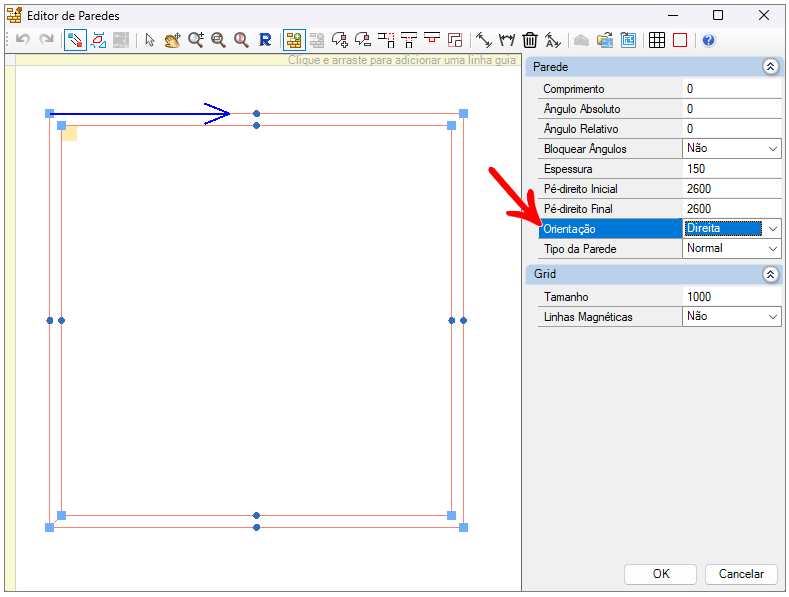The image size is (789, 597).
Task: Click the greyed 3D room icon
Action: tap(582, 40)
